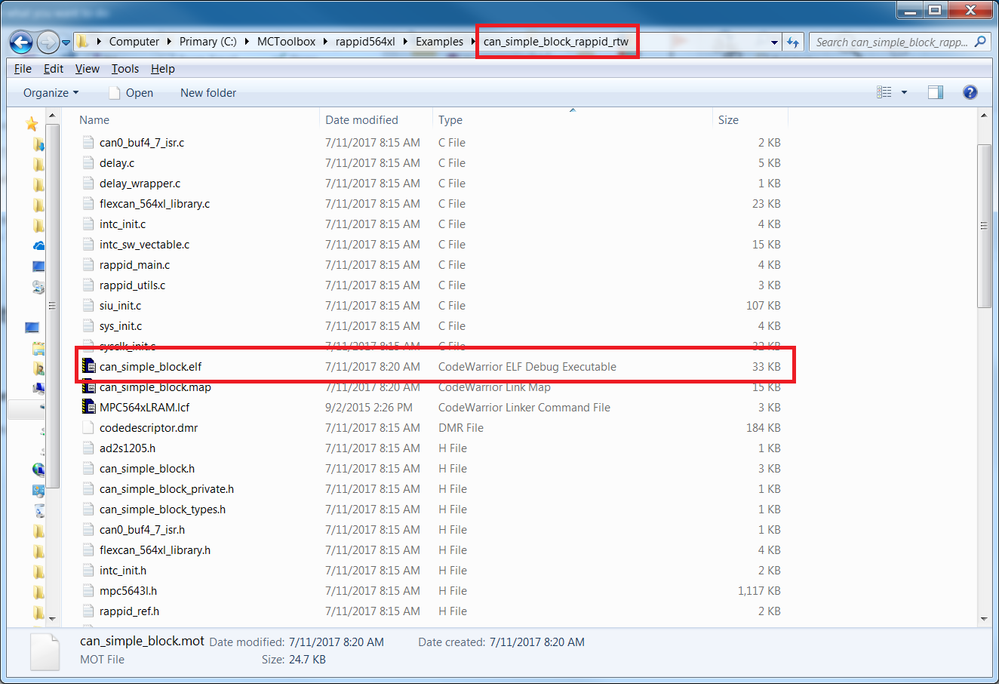The image size is (999, 684).
Task: Select the delay.c file icon
Action: coord(89,162)
